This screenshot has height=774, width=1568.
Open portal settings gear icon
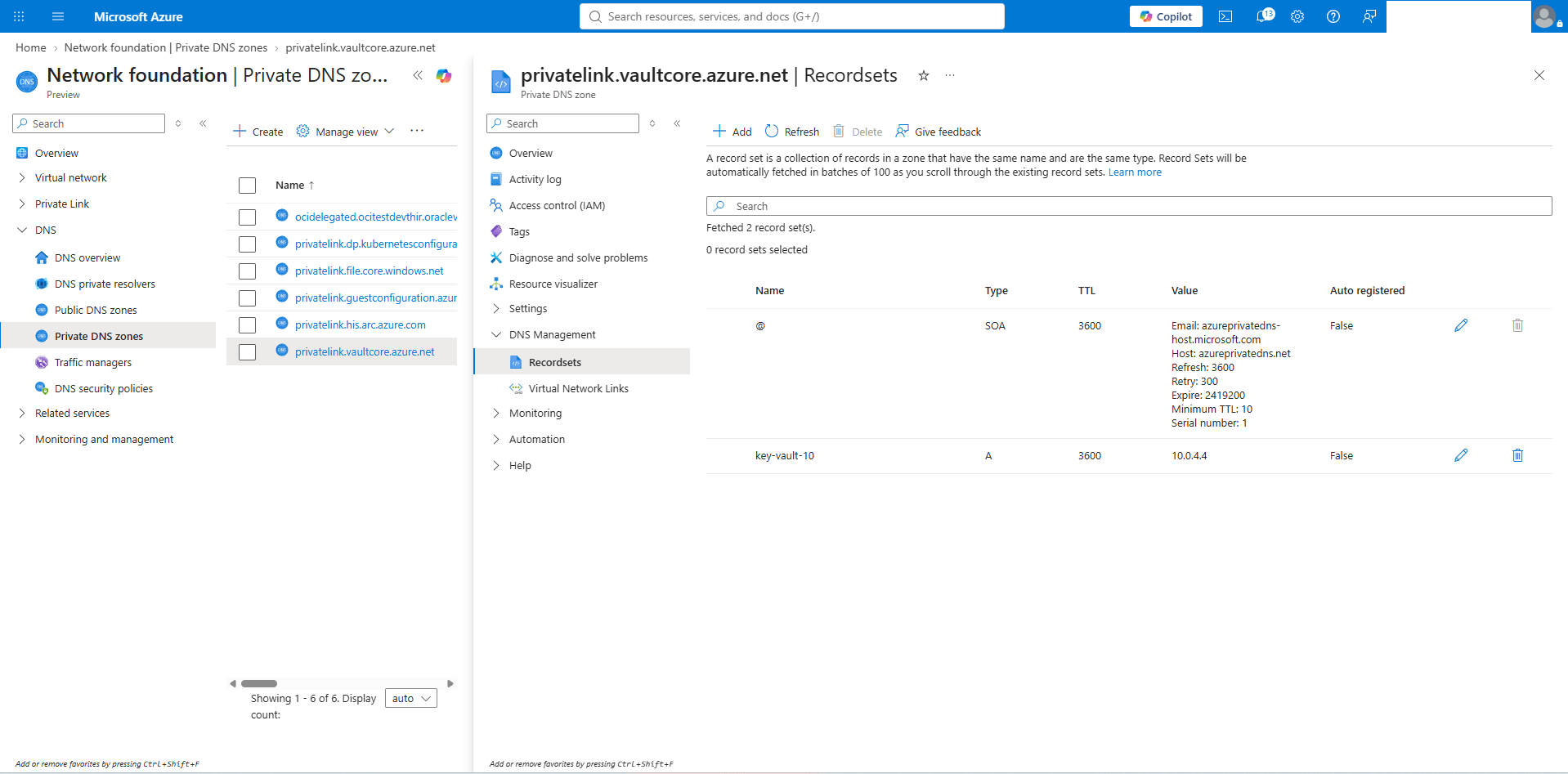(1297, 16)
